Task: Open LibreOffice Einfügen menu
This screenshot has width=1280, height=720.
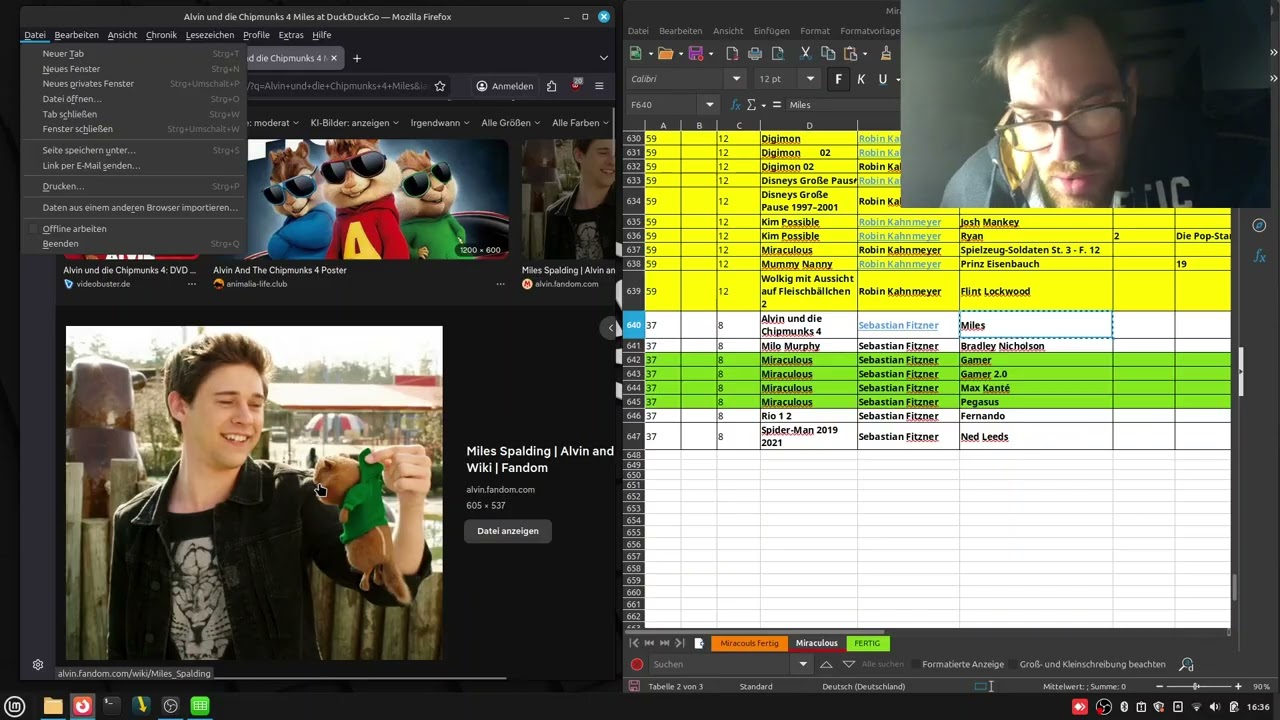Action: point(771,31)
